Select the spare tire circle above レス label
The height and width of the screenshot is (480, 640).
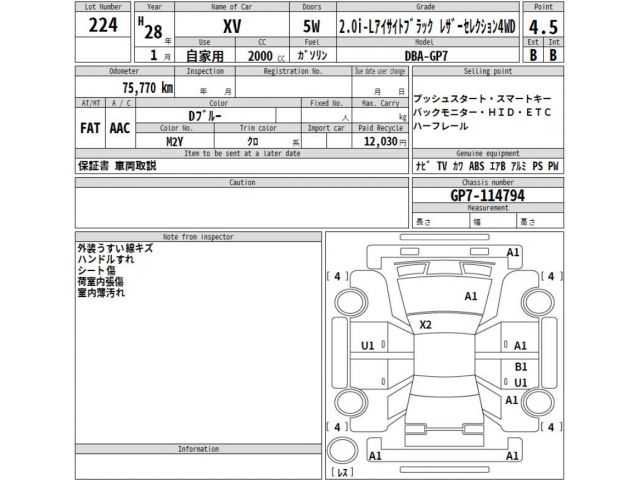point(343,448)
